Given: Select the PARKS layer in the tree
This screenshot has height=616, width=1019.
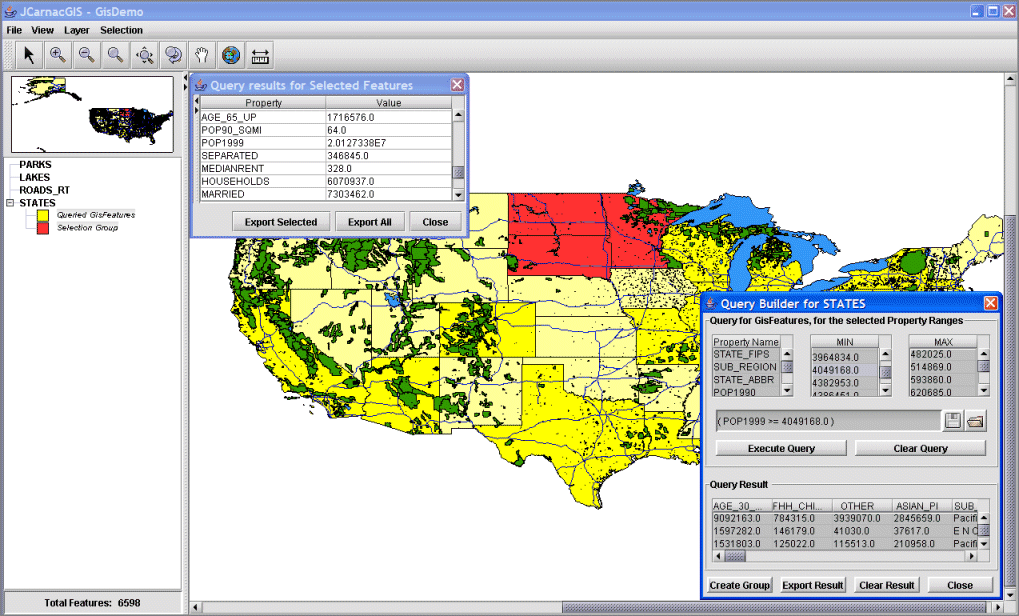Looking at the screenshot, I should pyautogui.click(x=35, y=165).
